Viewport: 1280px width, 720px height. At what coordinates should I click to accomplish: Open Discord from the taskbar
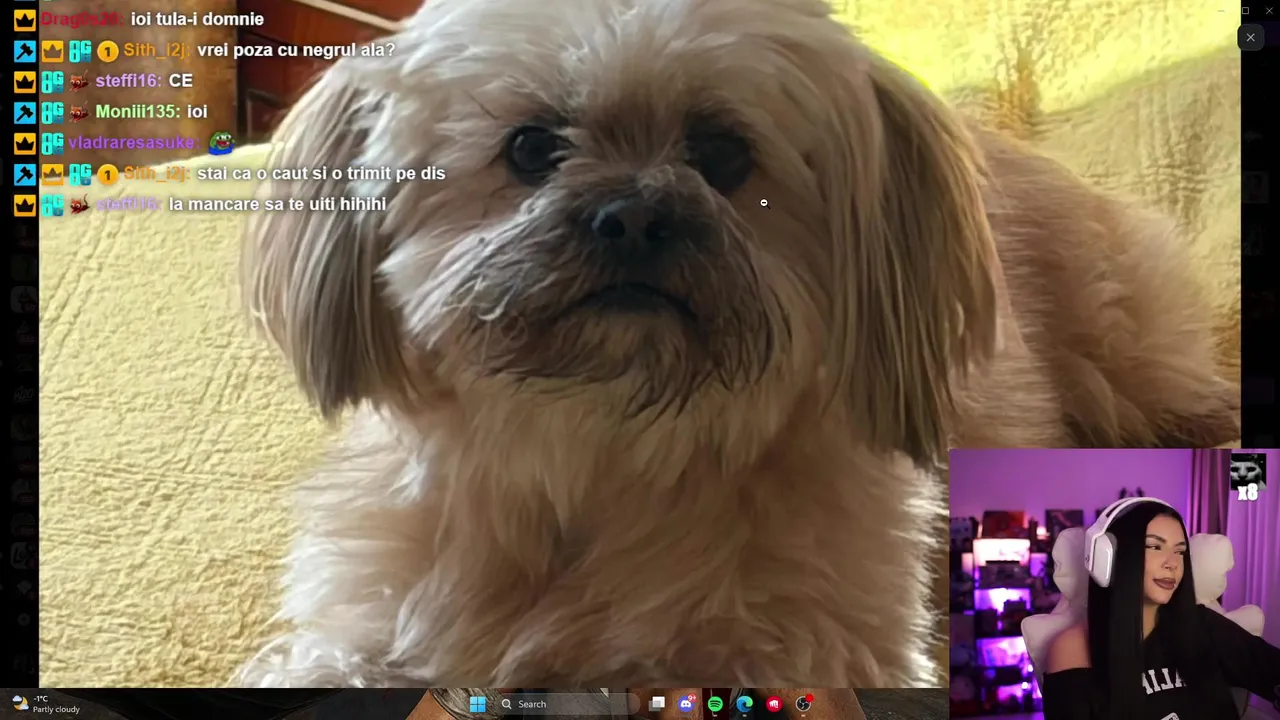point(686,704)
